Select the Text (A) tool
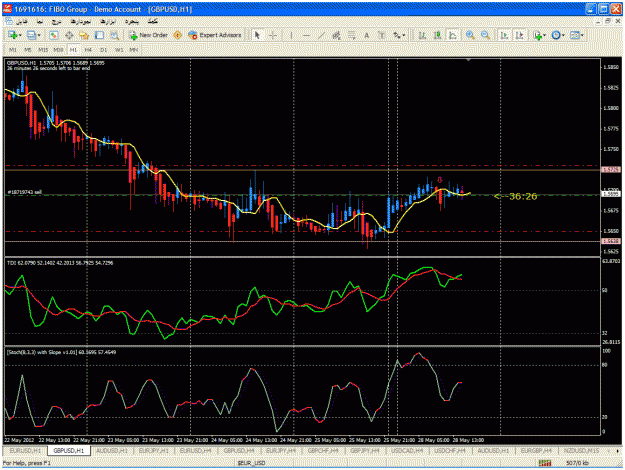This screenshot has height=470, width=625. point(367,35)
